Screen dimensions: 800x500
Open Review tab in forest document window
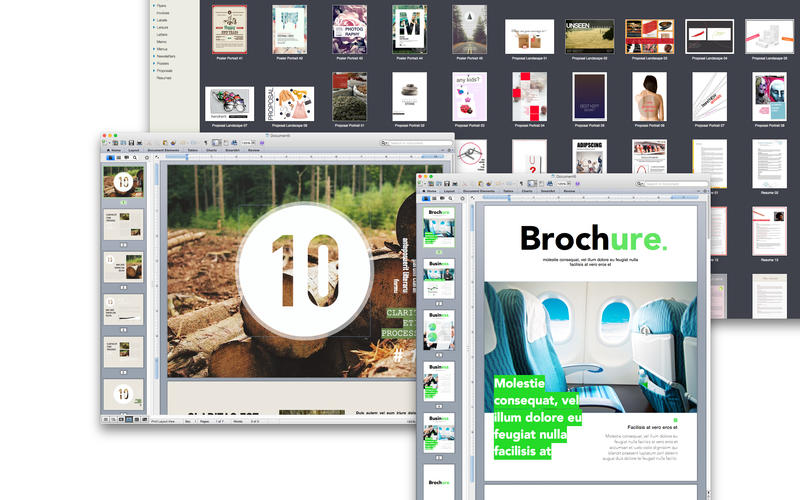click(x=254, y=151)
